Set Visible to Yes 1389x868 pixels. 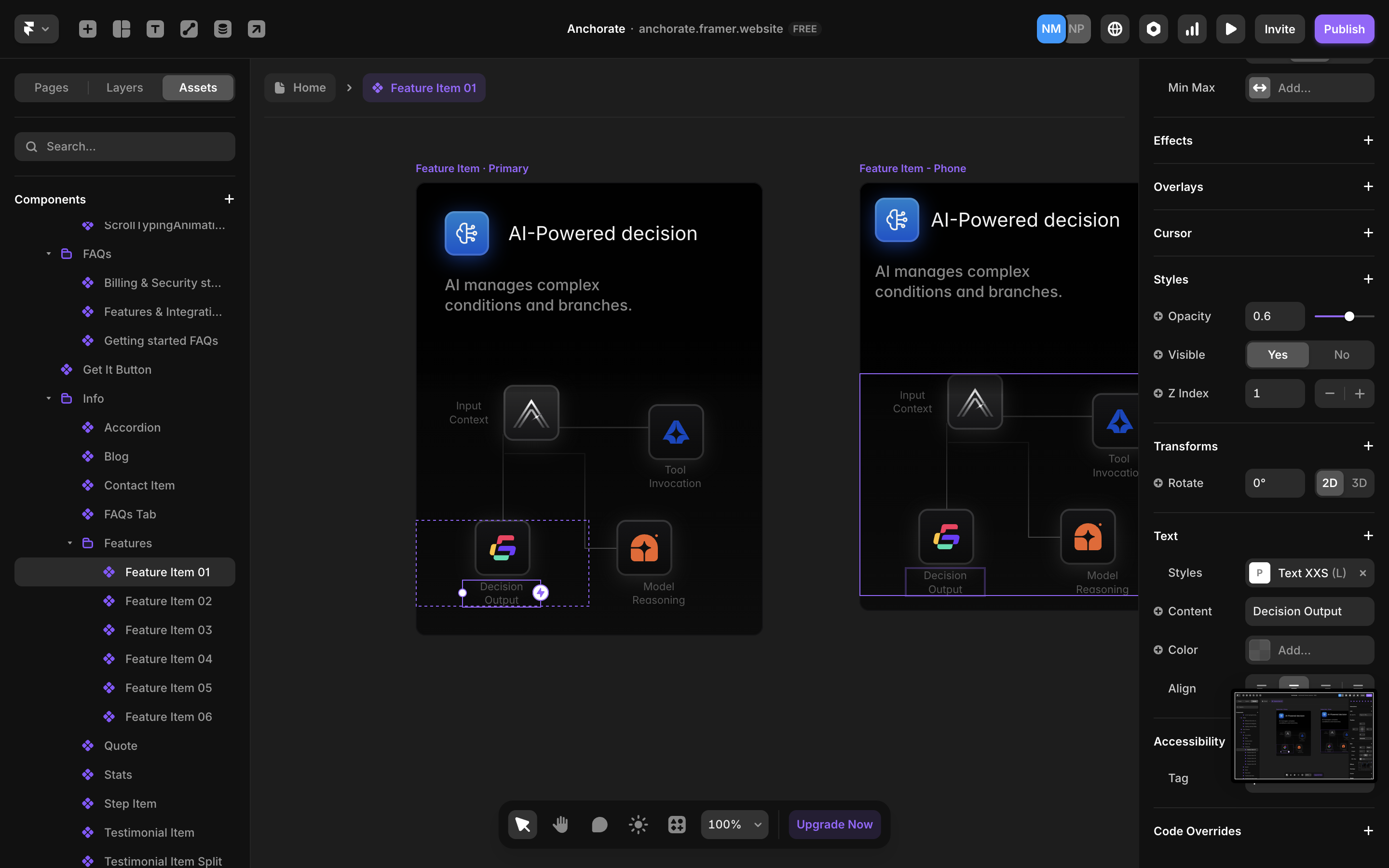point(1277,355)
